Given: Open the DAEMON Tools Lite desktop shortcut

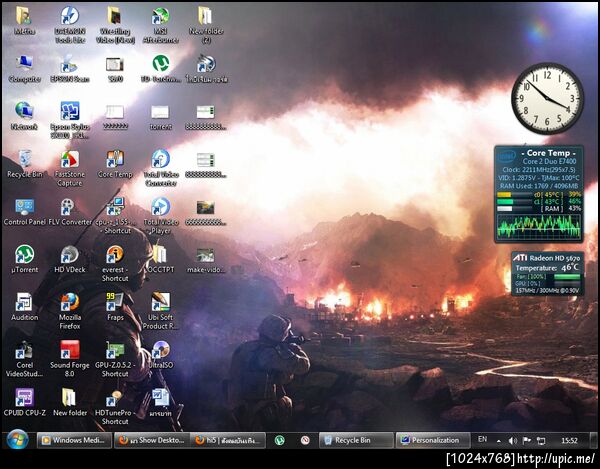Looking at the screenshot, I should 70,25.
